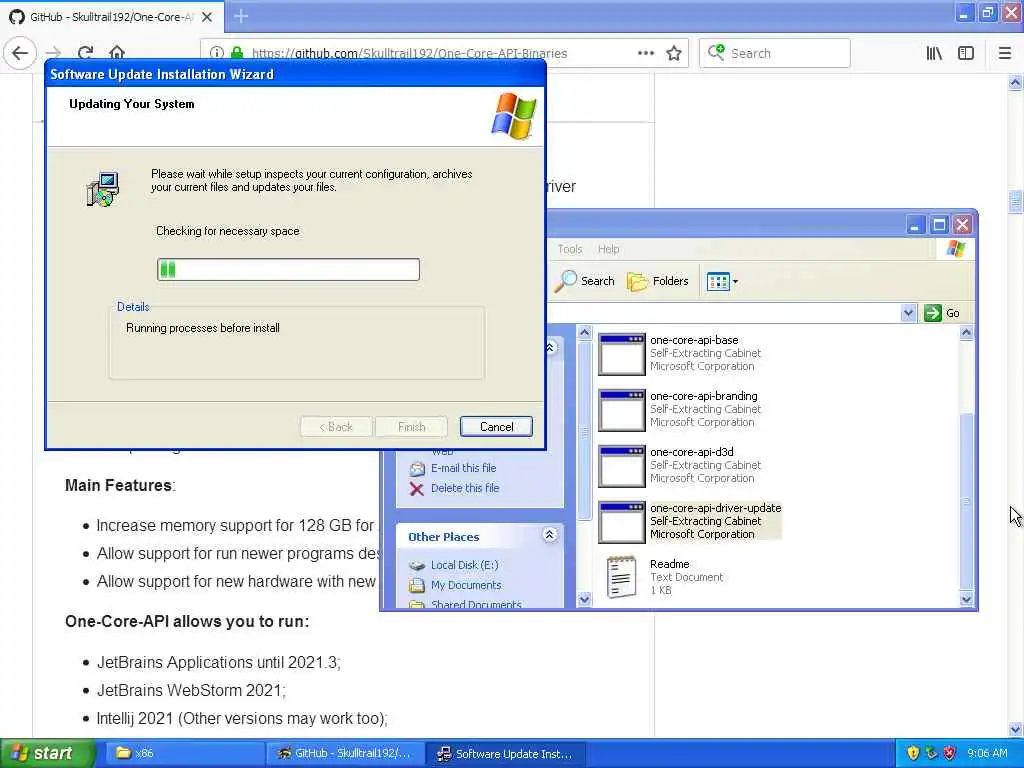Click the file list scrollbar up arrow
1024x768 pixels.
point(967,333)
